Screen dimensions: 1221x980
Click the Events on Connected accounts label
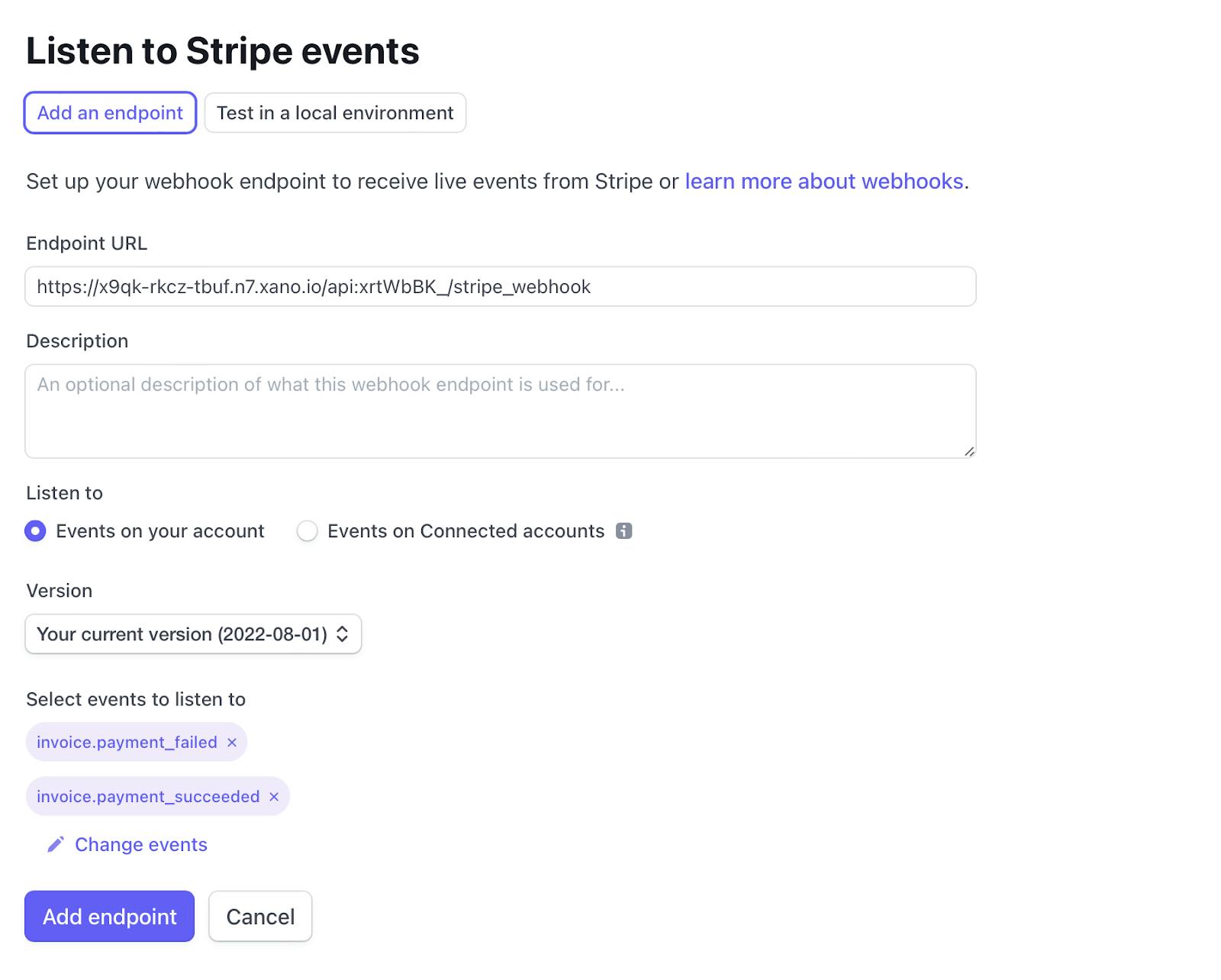pyautogui.click(x=466, y=531)
